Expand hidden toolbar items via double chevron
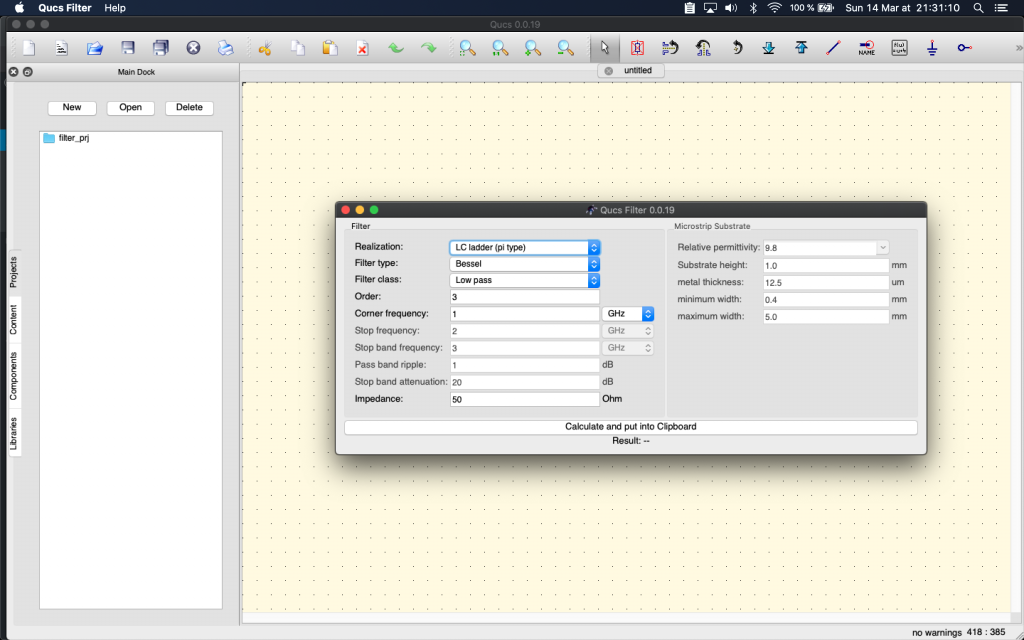Viewport: 1024px width, 640px height. tap(1018, 48)
